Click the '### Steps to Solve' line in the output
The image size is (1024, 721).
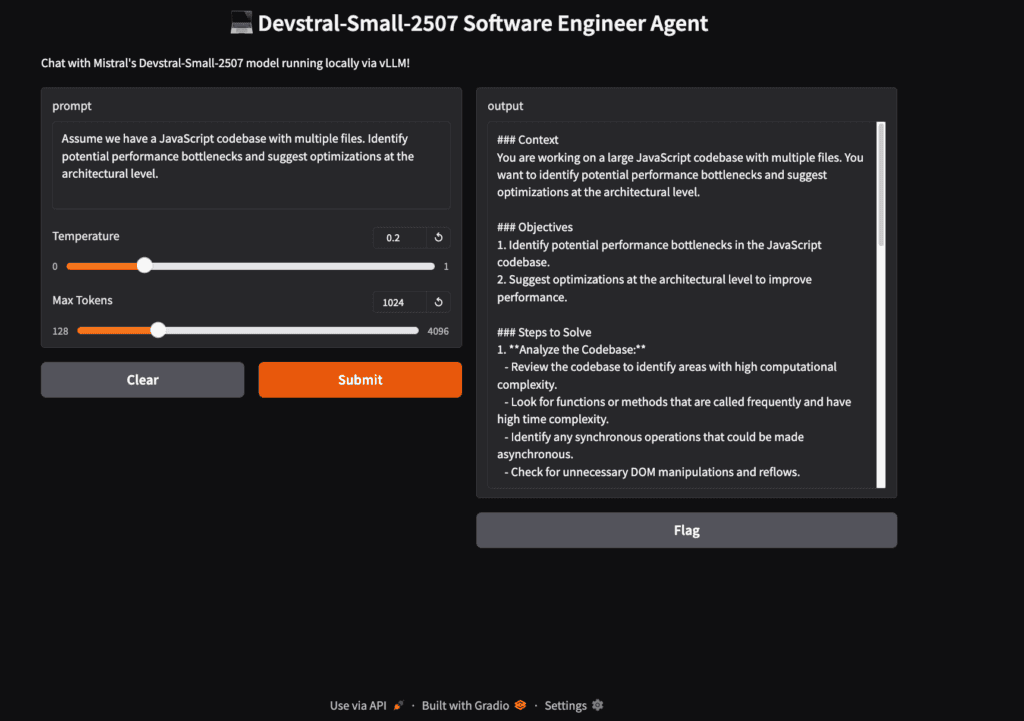(x=544, y=332)
